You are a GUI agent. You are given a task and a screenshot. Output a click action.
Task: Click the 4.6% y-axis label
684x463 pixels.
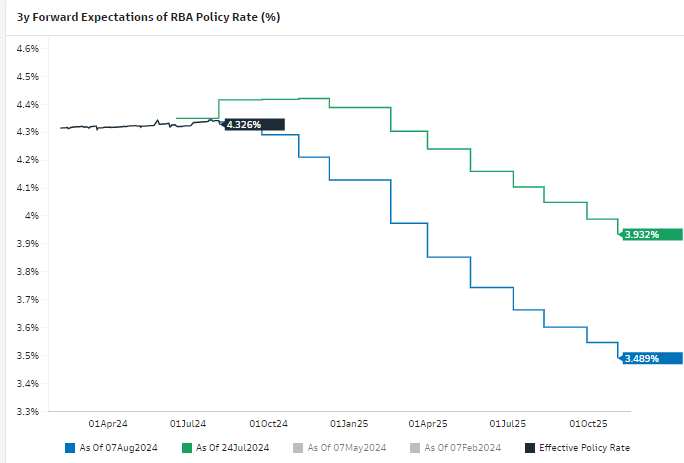pos(27,48)
